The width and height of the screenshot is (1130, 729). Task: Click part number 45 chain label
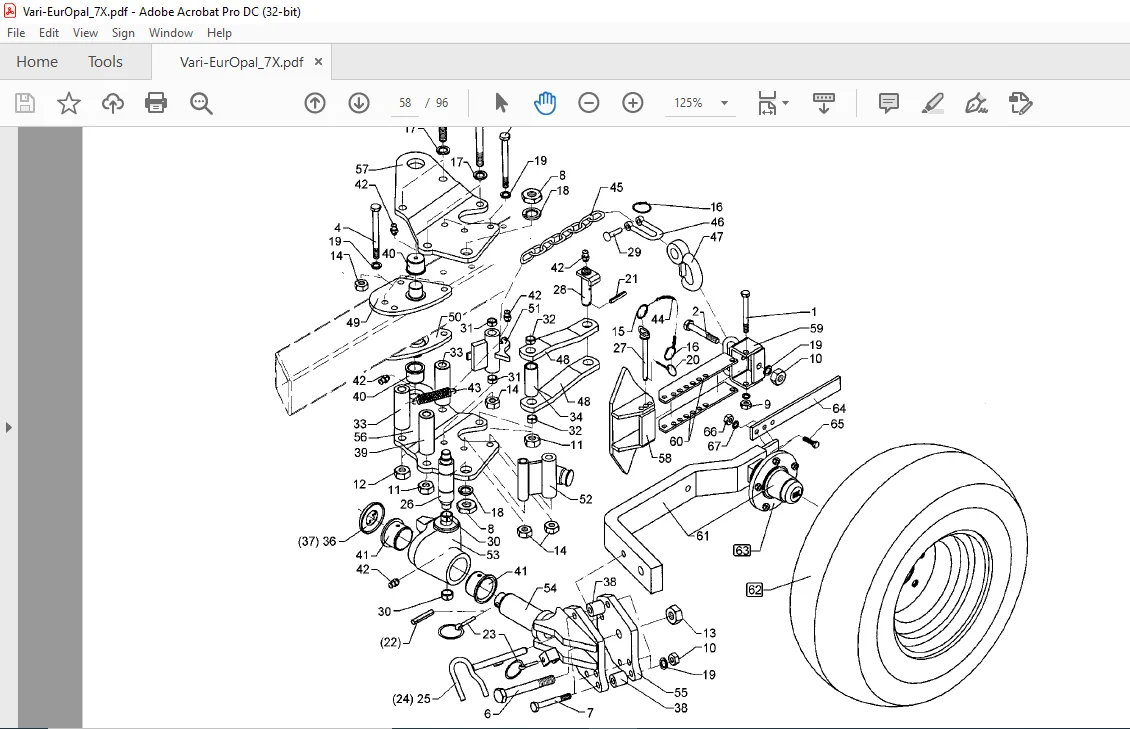[616, 187]
